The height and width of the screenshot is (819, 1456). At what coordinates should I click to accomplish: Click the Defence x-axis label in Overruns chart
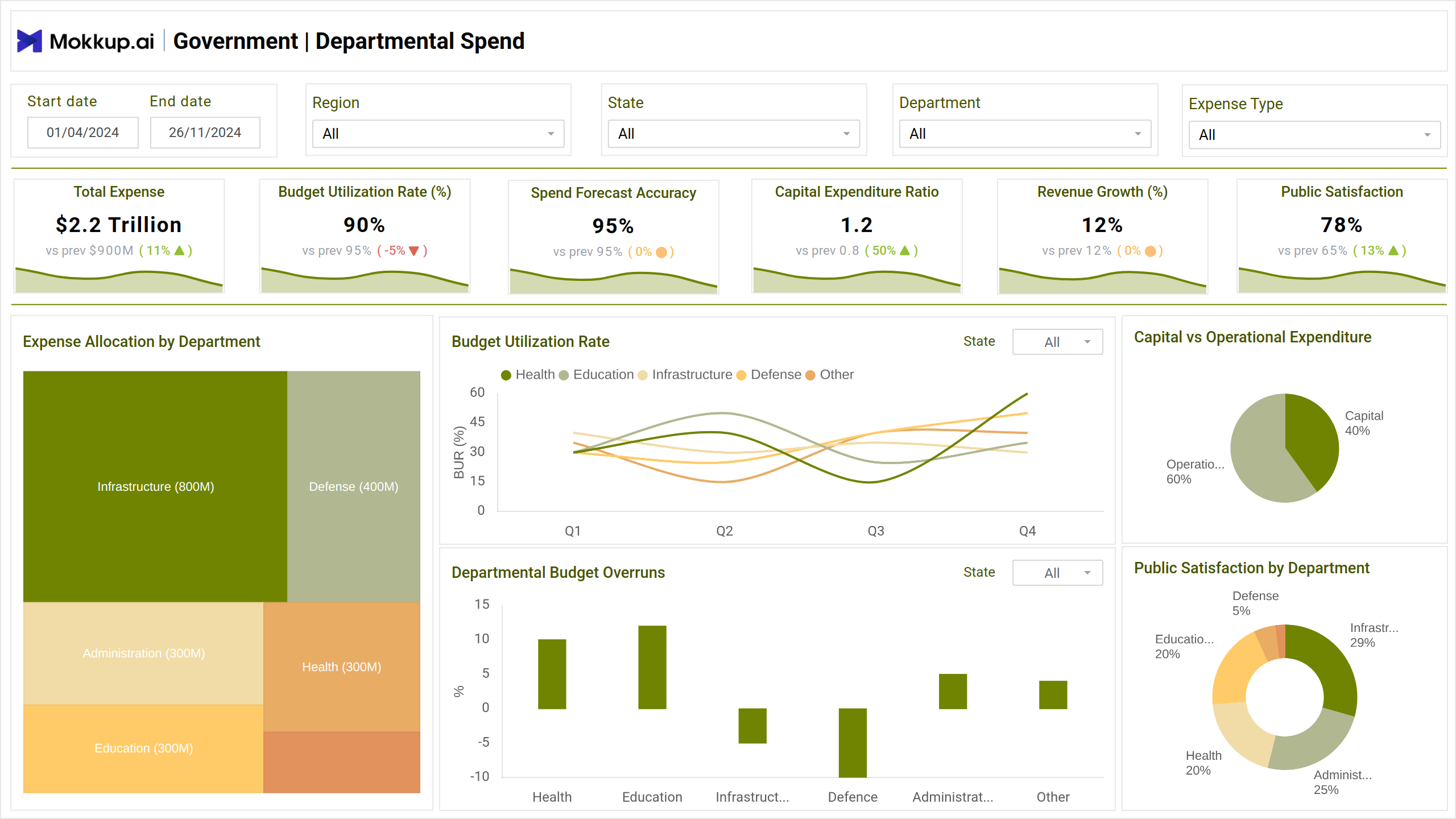click(853, 797)
